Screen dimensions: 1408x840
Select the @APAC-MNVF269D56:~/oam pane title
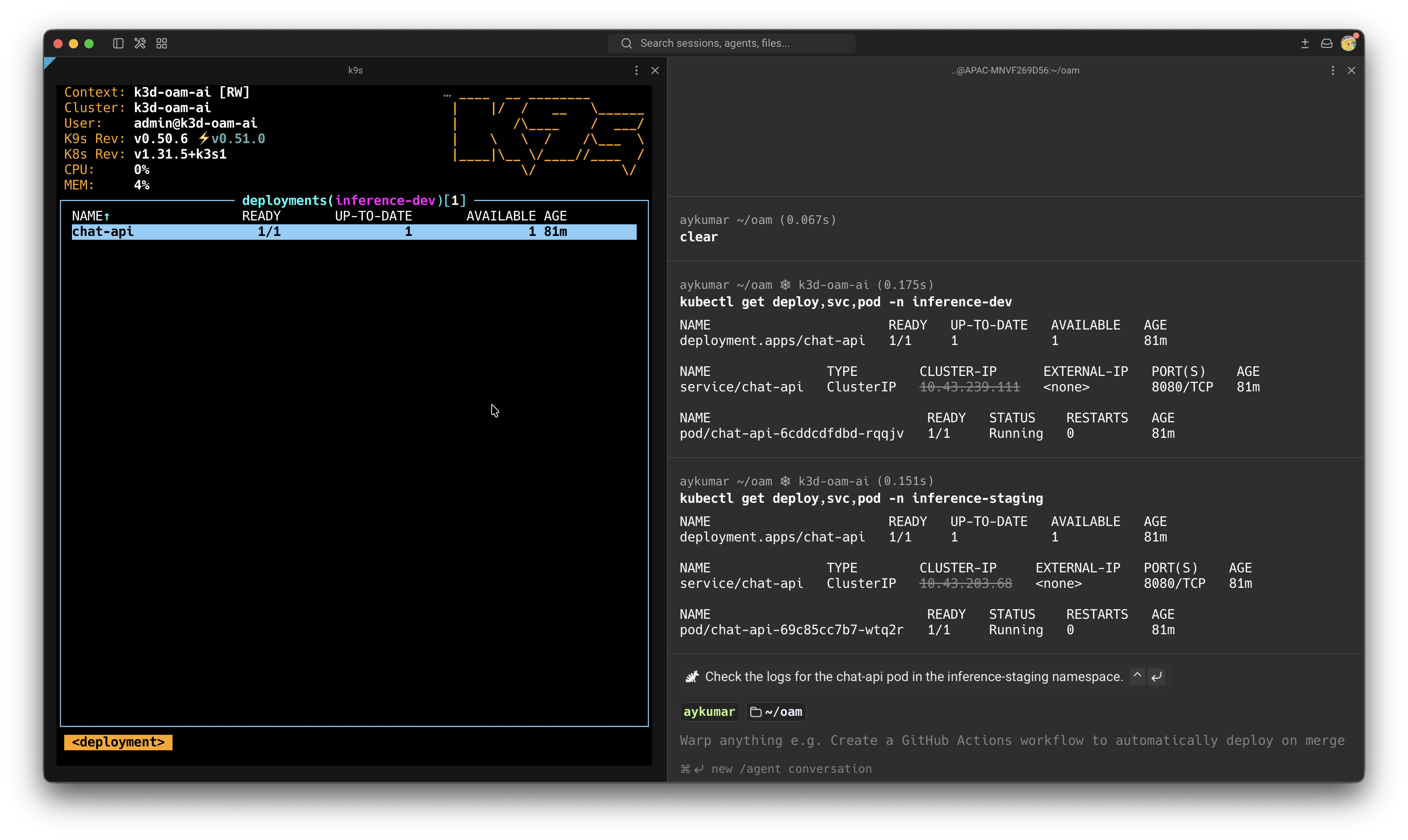[1016, 70]
